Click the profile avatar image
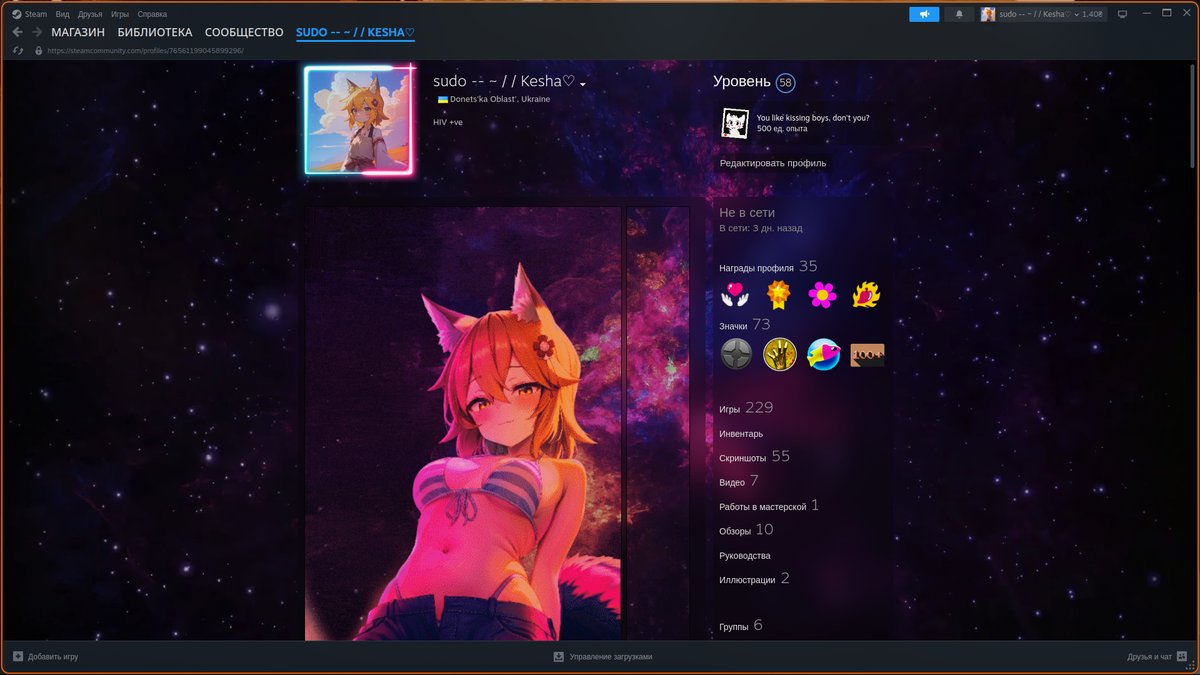 [358, 120]
